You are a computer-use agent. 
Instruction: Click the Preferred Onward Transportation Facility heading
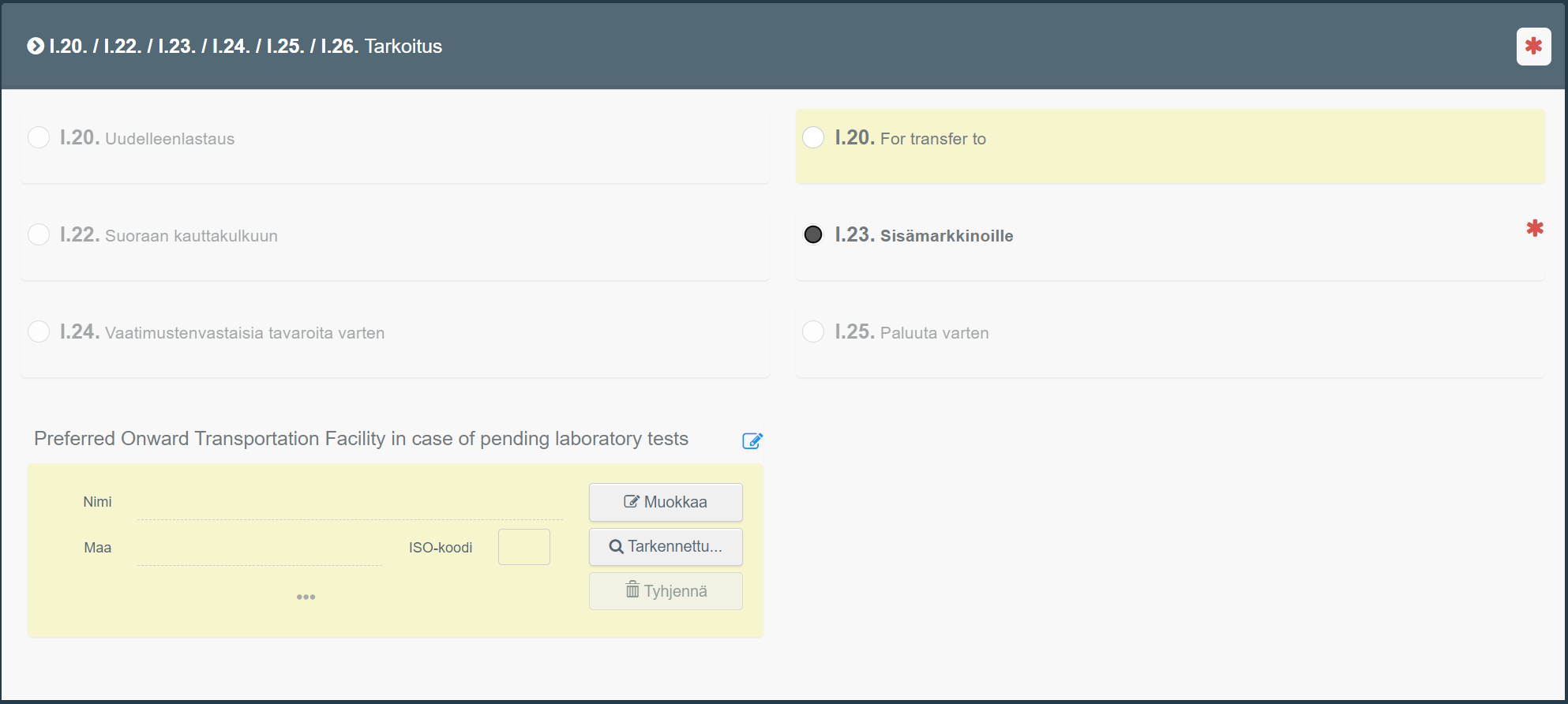(361, 439)
